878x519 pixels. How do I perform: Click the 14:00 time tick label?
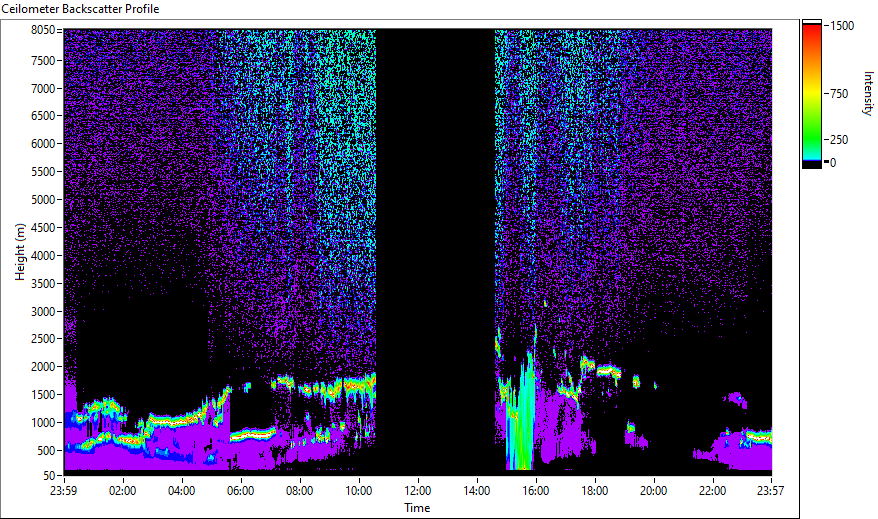click(477, 491)
